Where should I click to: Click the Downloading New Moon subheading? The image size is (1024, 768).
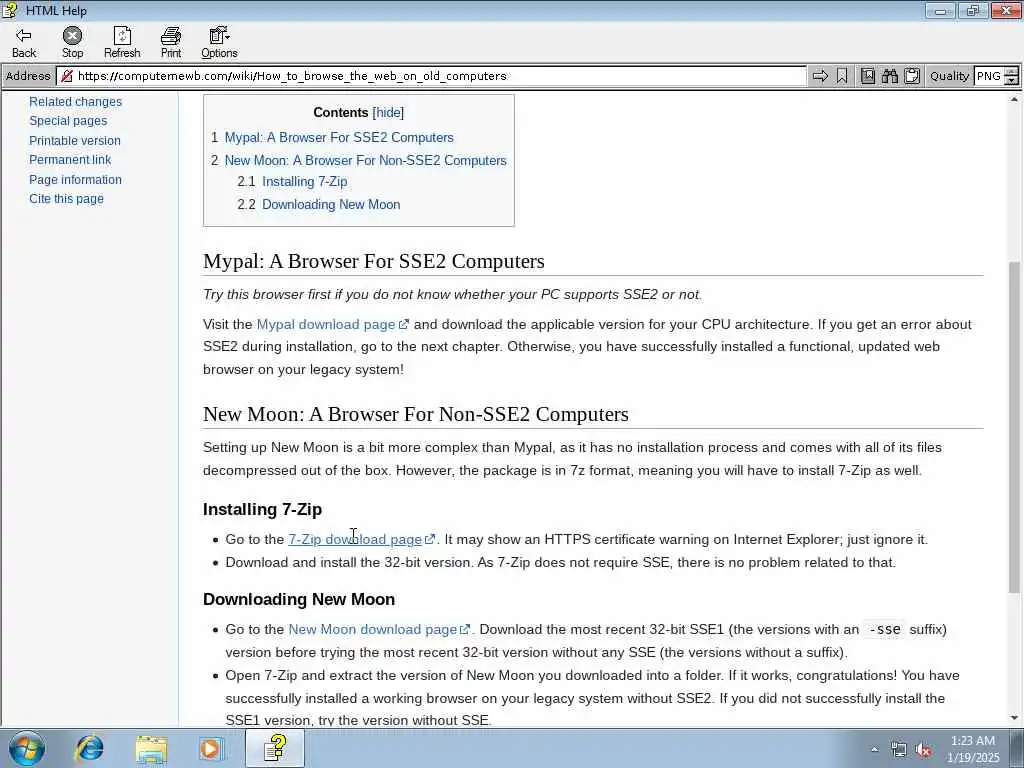[299, 599]
